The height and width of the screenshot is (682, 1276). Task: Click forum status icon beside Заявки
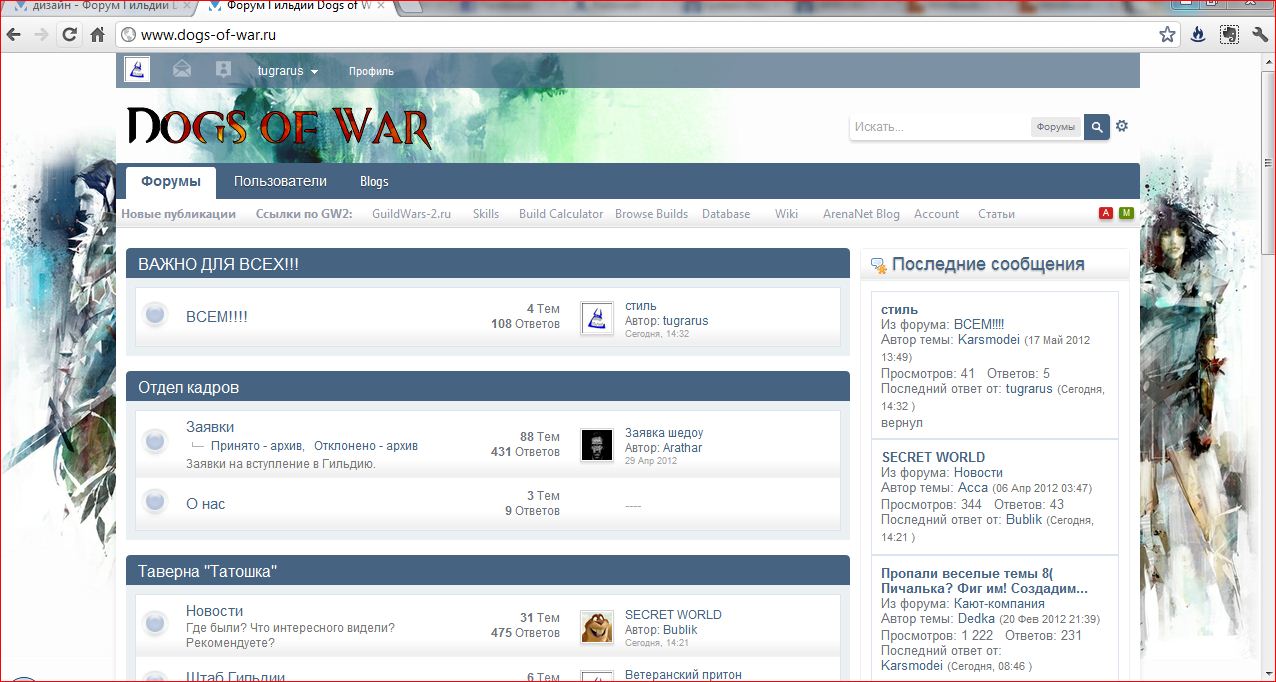click(x=155, y=441)
